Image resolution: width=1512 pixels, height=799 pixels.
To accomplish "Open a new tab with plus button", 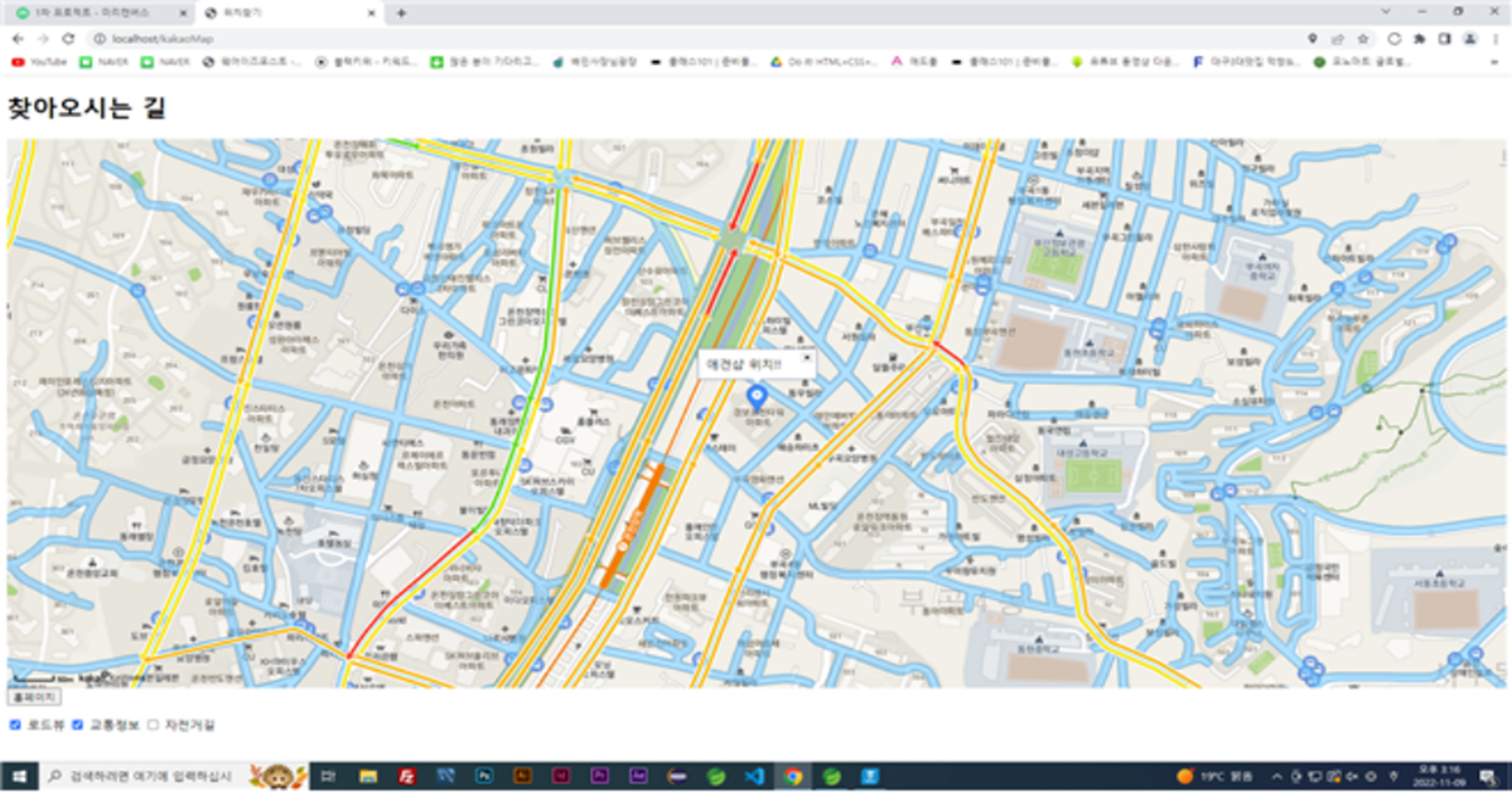I will pyautogui.click(x=401, y=13).
